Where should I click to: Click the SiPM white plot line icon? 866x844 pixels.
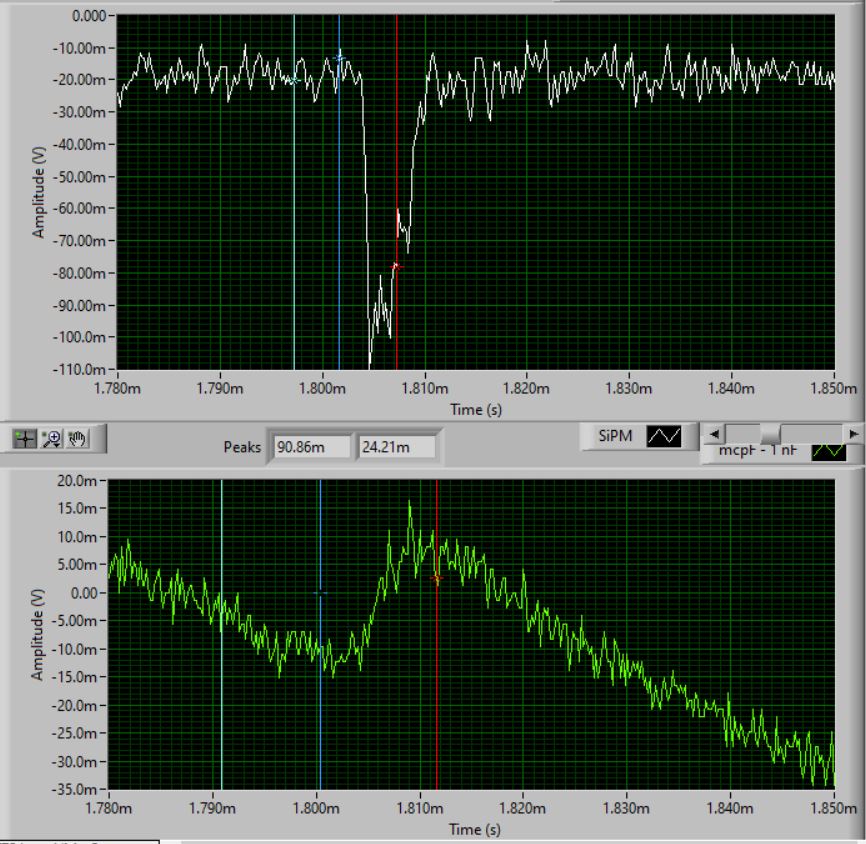pos(663,436)
